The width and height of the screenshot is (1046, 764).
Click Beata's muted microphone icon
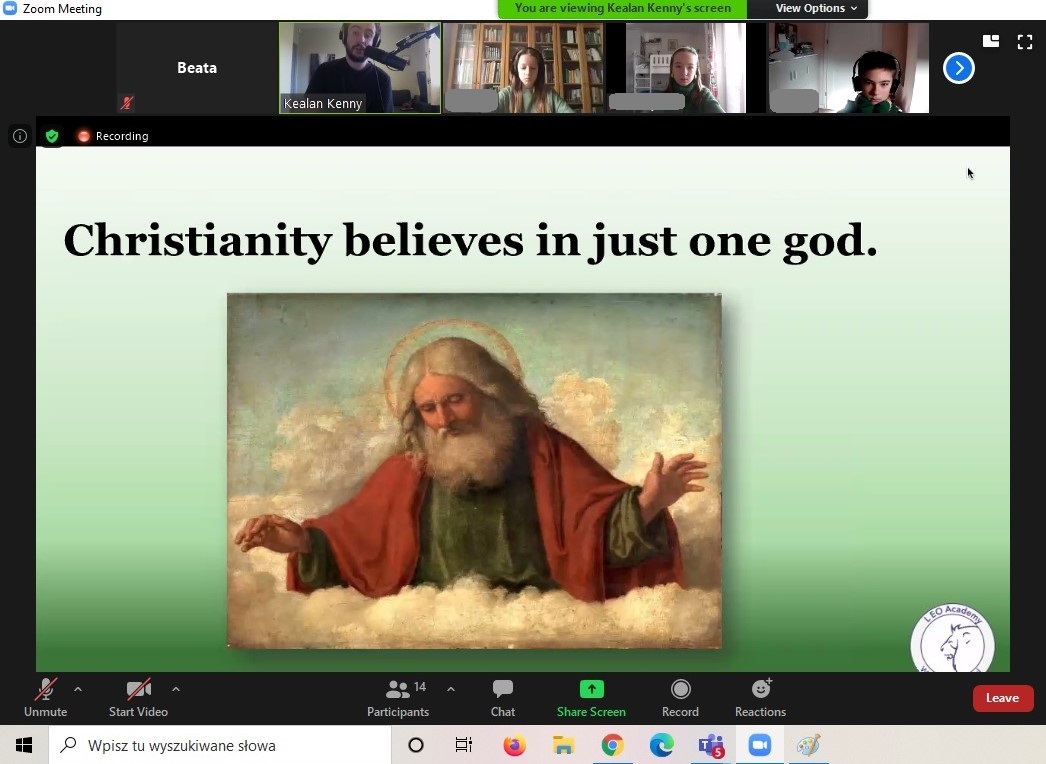tap(127, 103)
